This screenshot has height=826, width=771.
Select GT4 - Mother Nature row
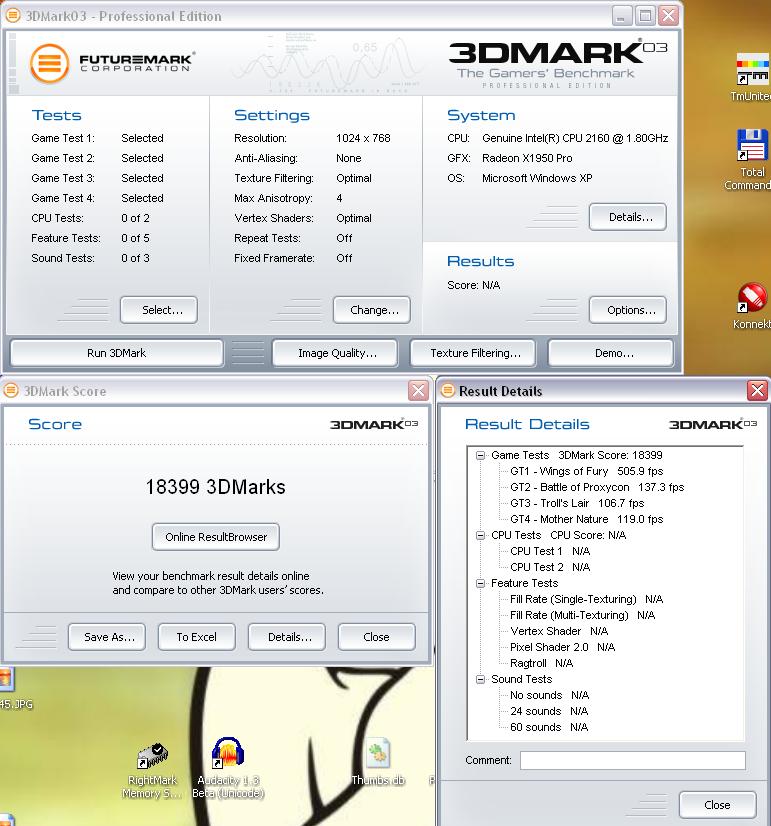[586, 519]
